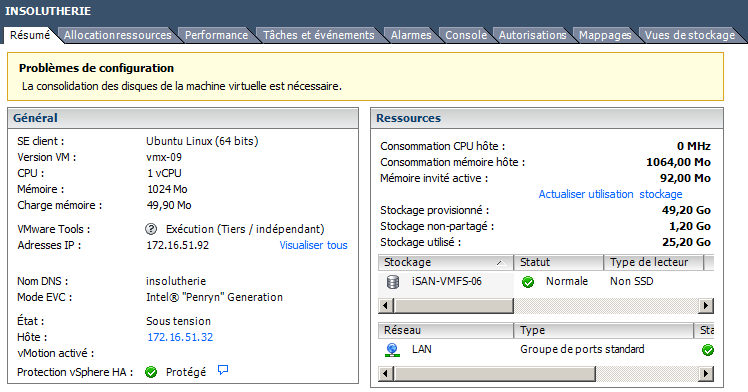Screen dimensions: 748x392
Task: Click the 49,20 Go provisioned storage value
Action: [x=686, y=210]
